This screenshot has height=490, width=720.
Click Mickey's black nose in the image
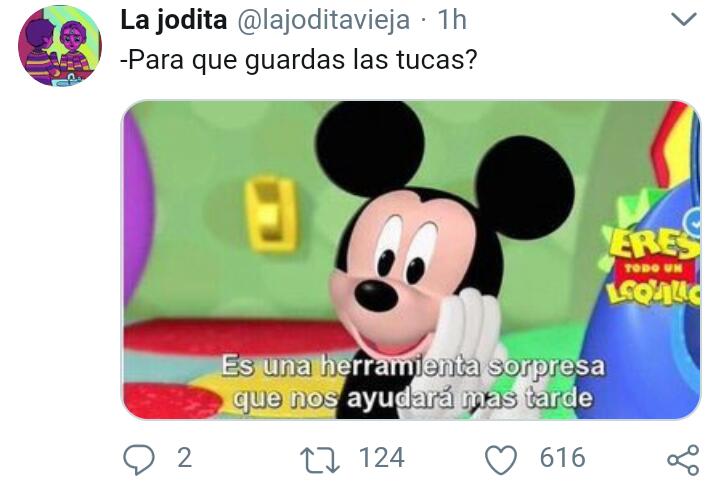click(376, 295)
